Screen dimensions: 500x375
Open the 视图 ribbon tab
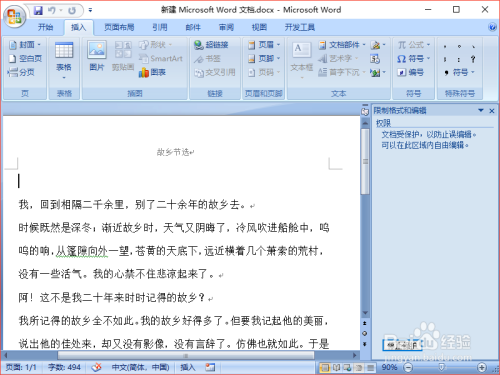click(x=259, y=27)
